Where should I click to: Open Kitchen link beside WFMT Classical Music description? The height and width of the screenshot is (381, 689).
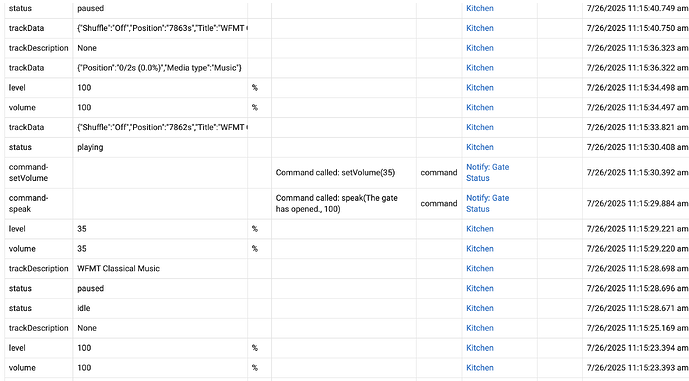pyautogui.click(x=480, y=269)
